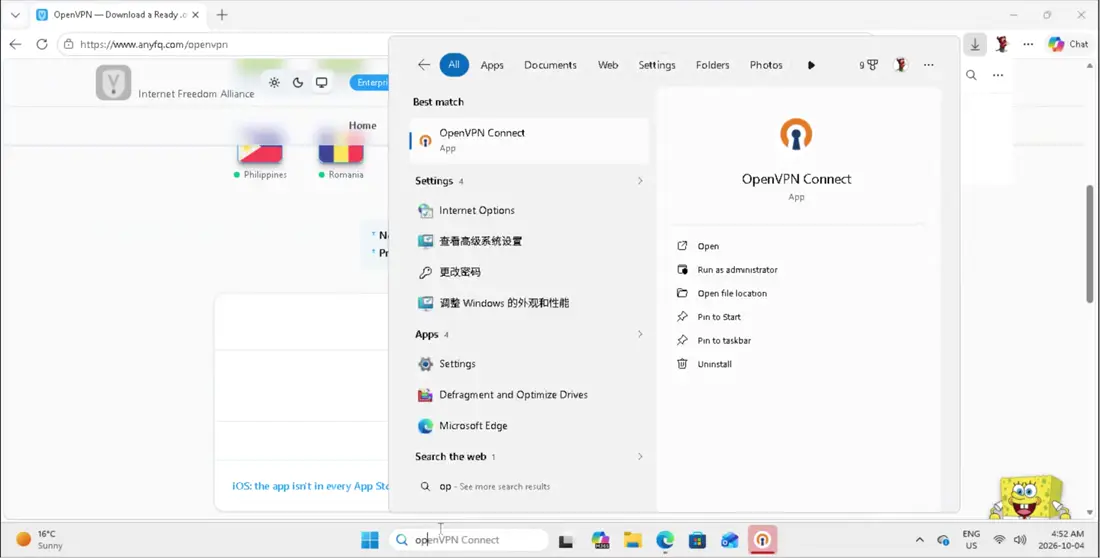Show more search filter tabs arrow
Image resolution: width=1100 pixels, height=558 pixels.
coord(811,65)
